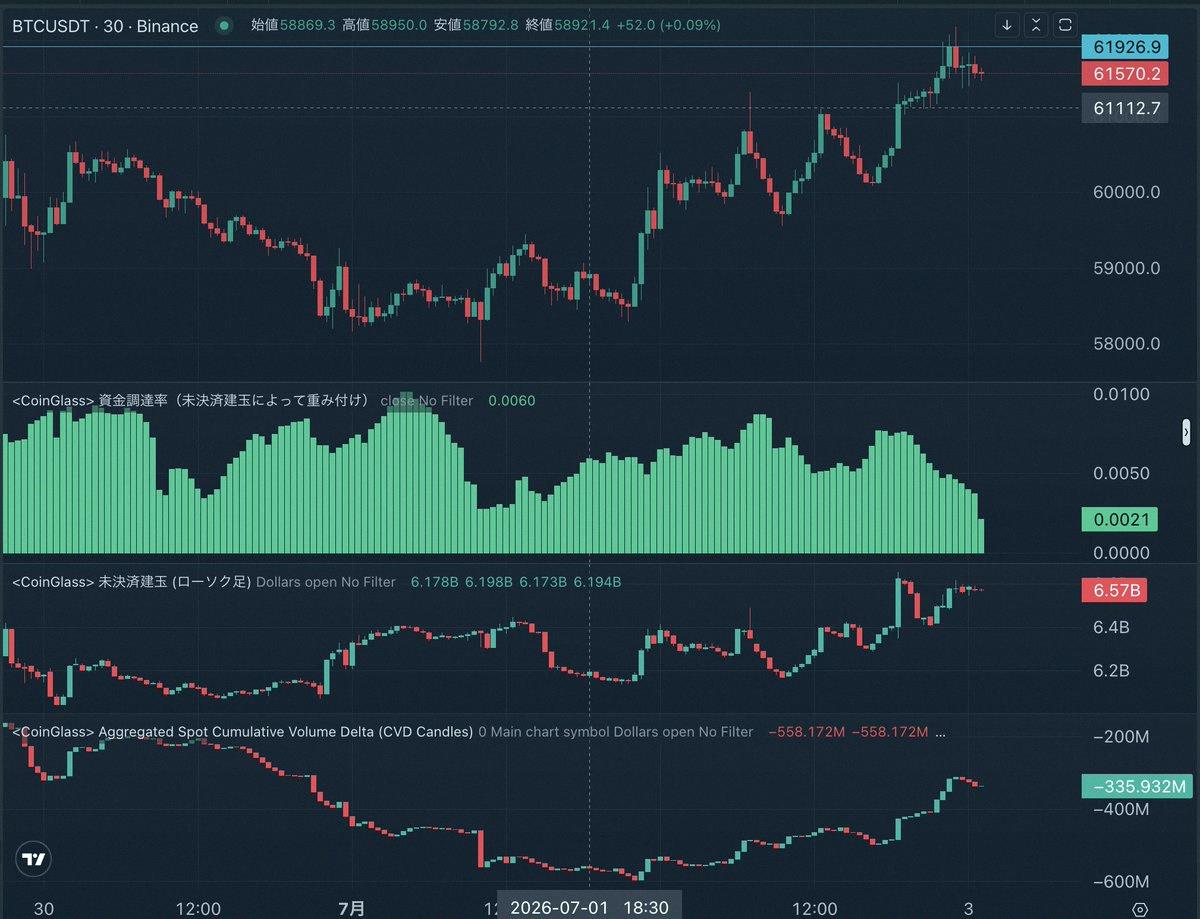Click the 6.178B open interest legend value
Screen dimensions: 1200x919
point(435,582)
